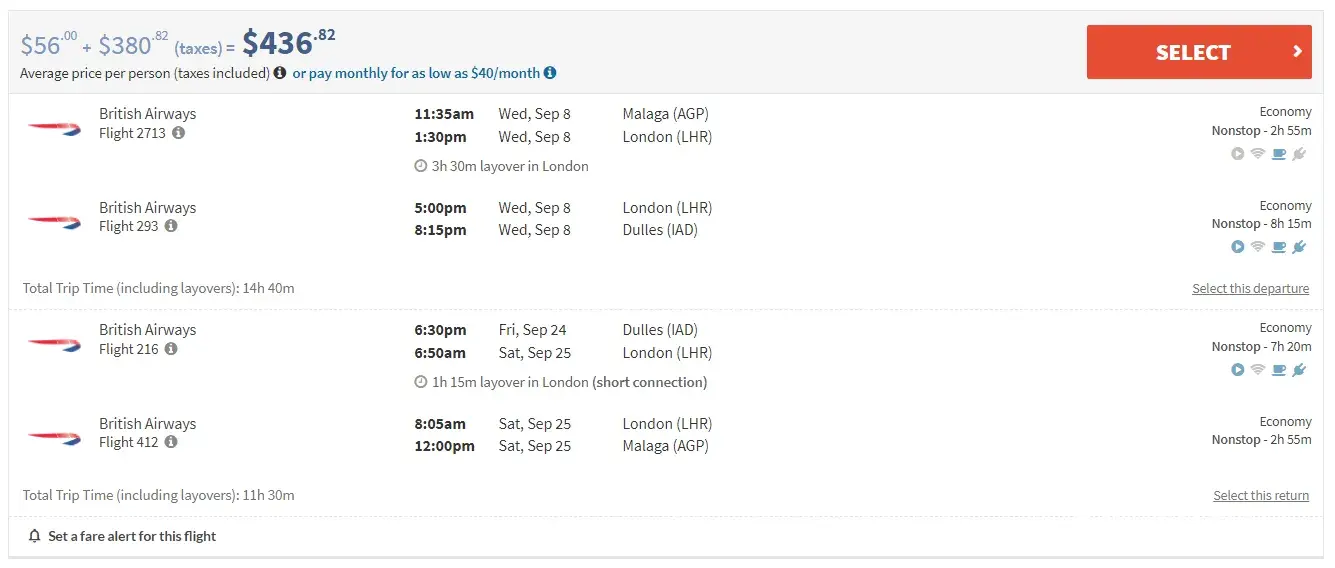Viewport: 1335px width, 568px height.
Task: Click info icon beside Flight 2713
Action: (178, 133)
